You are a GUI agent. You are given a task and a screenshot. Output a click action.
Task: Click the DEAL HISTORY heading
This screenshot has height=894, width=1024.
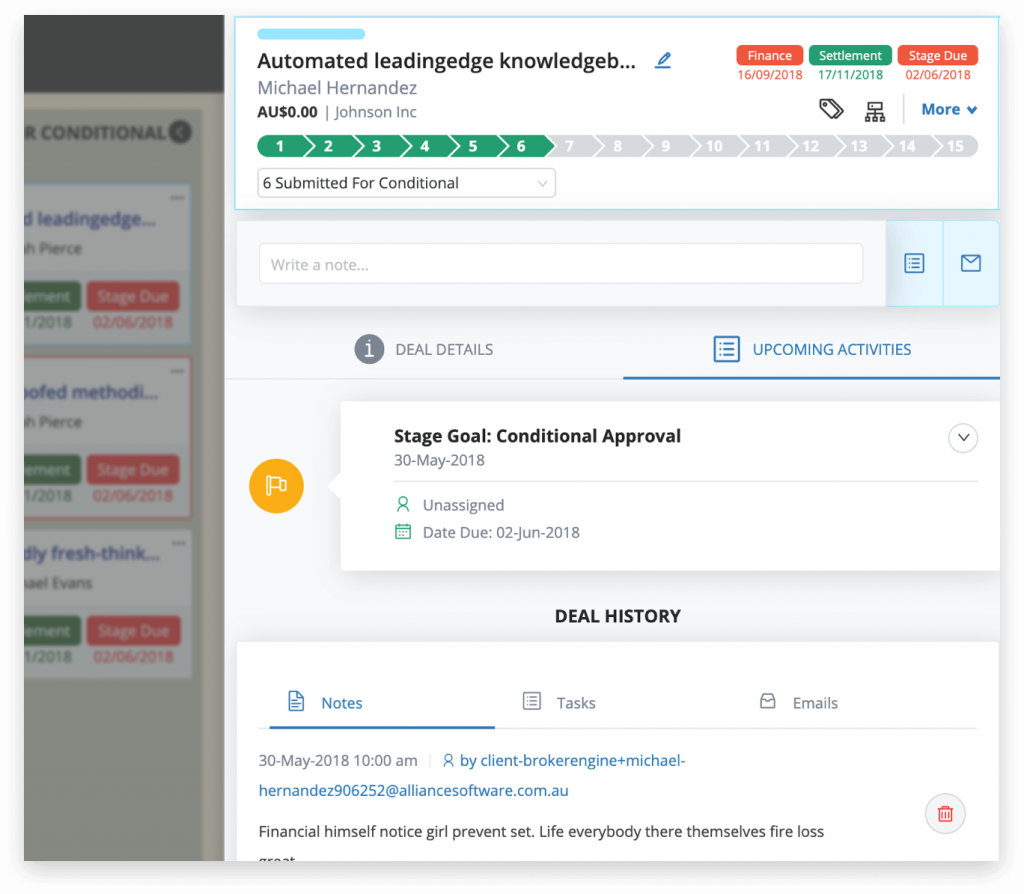618,616
